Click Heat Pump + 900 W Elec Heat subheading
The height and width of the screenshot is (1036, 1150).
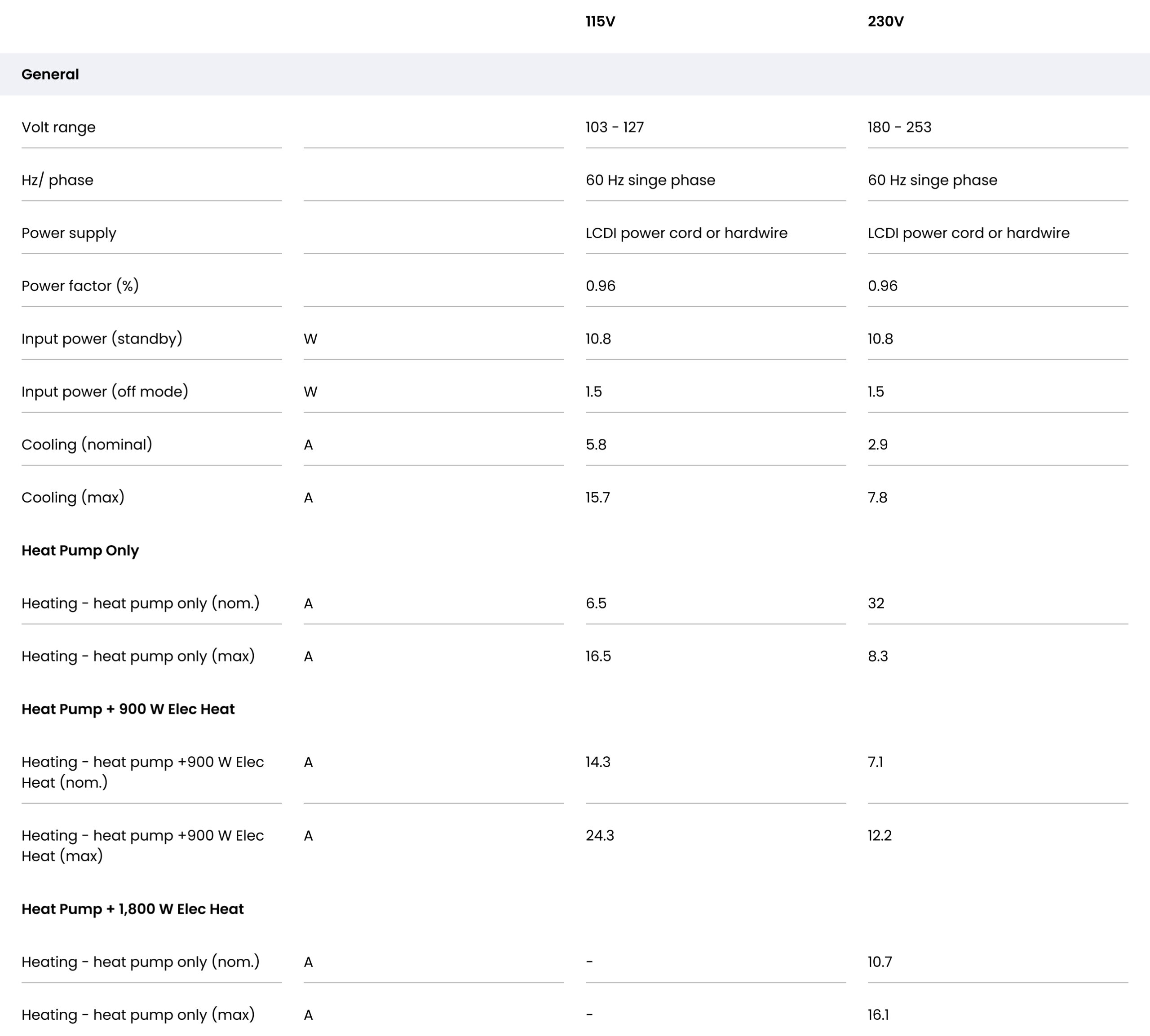128,709
